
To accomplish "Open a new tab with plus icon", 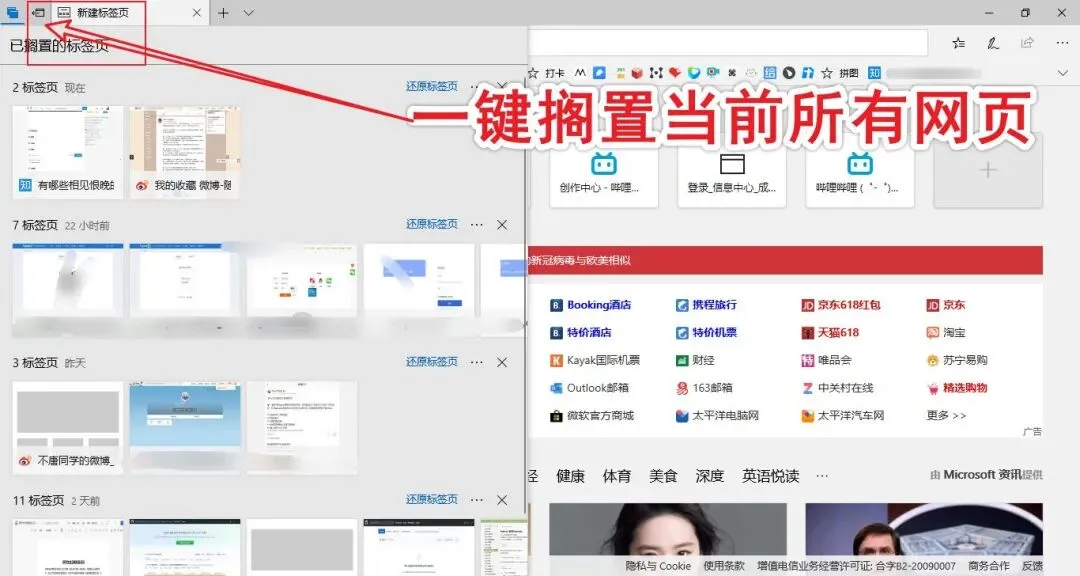I will point(223,12).
